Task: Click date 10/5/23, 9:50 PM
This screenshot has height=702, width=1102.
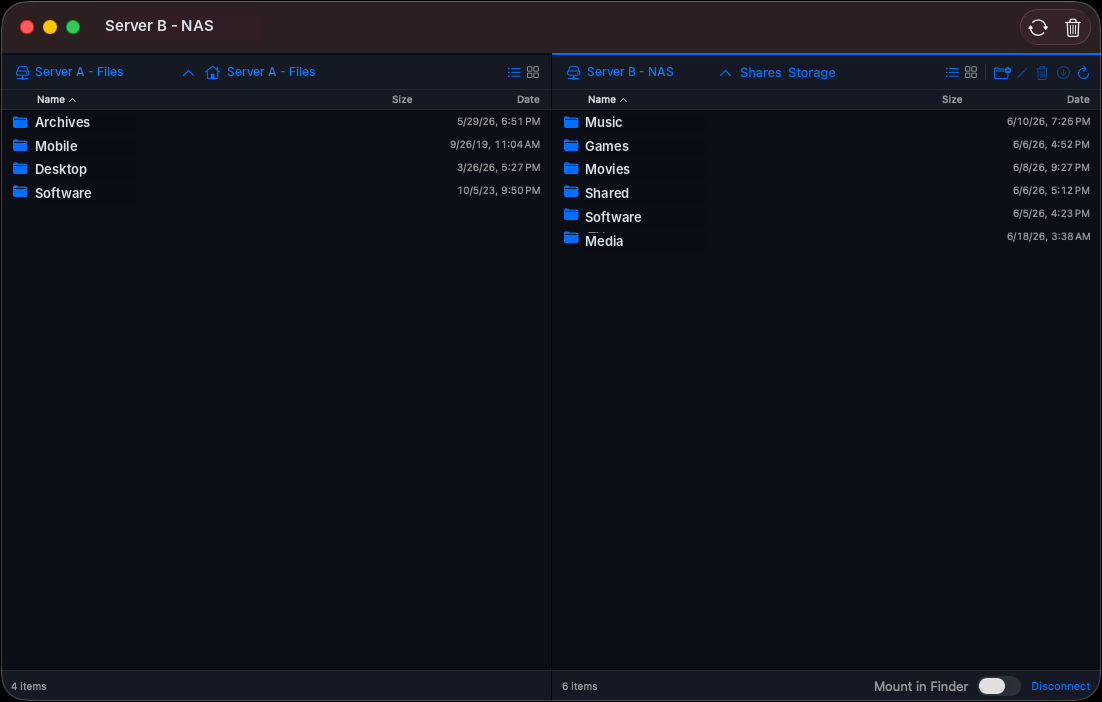Action: point(498,190)
